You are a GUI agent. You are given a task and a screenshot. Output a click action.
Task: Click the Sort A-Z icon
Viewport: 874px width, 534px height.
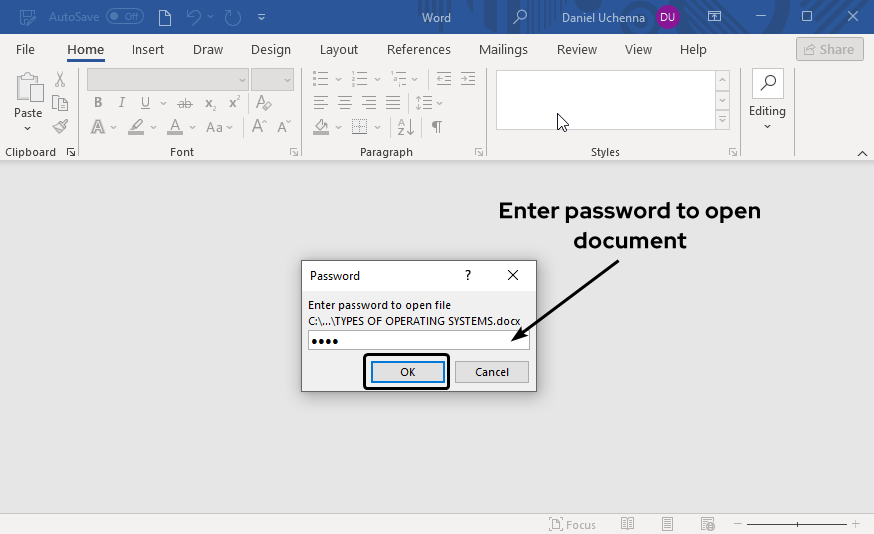point(405,127)
